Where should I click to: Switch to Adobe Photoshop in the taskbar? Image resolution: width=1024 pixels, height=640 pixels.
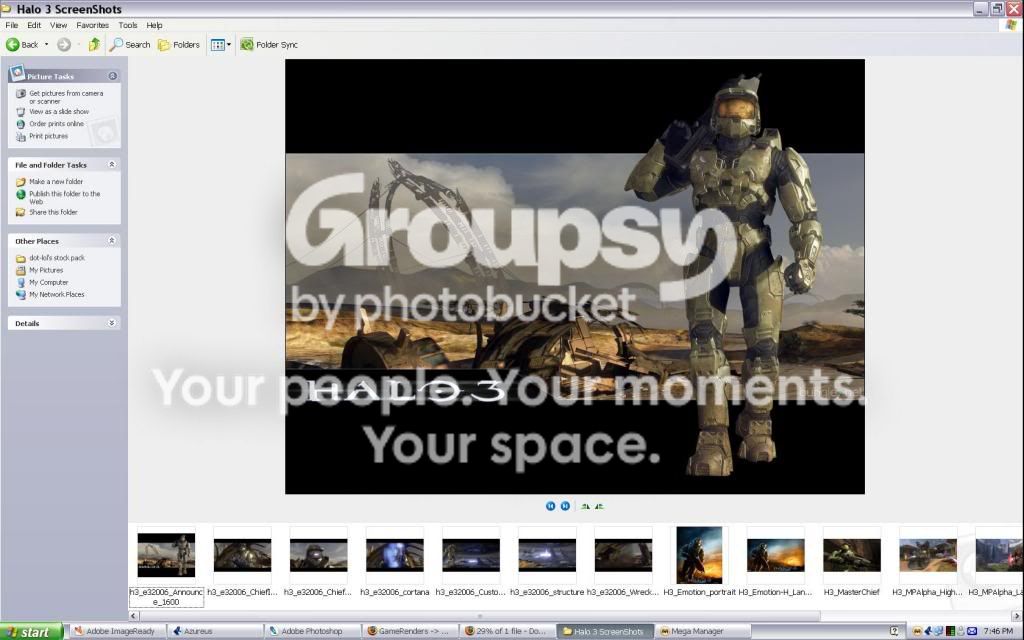pyautogui.click(x=312, y=632)
